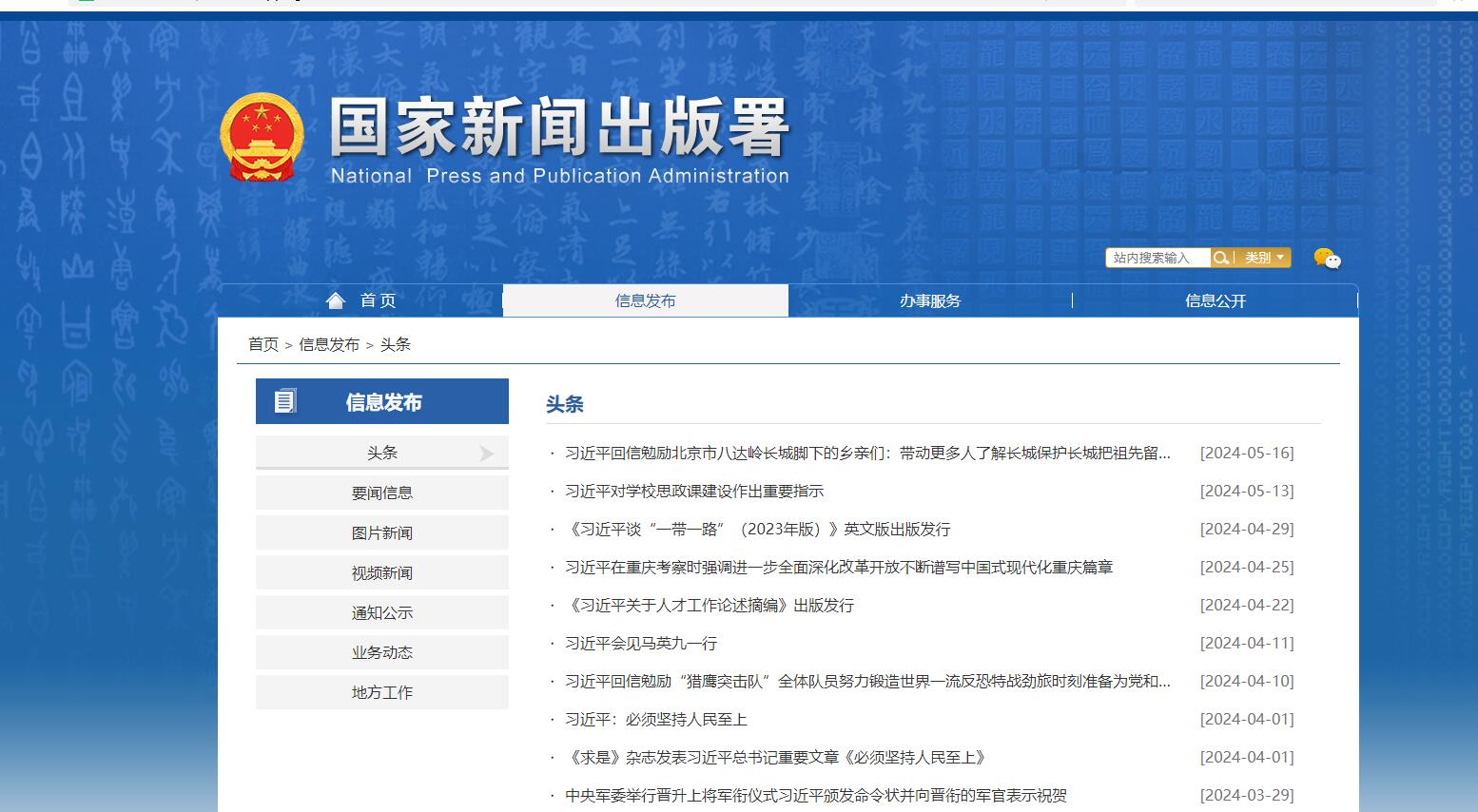Select the 信息发布 navigation tab
The height and width of the screenshot is (812, 1478).
click(x=646, y=300)
